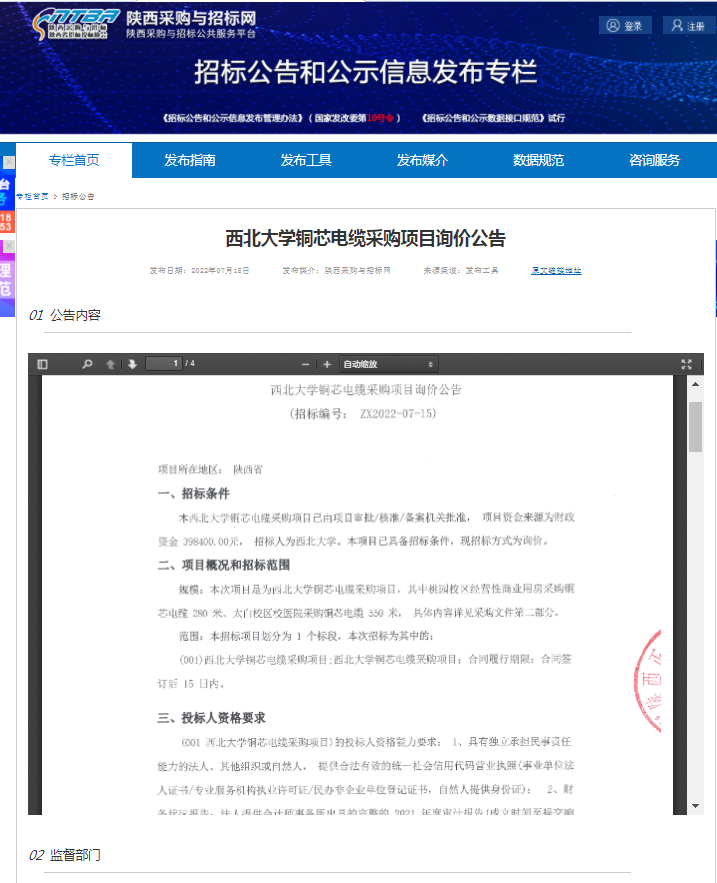Click the 注册 register button
Screen dimensions: 717x883
pyautogui.click(x=688, y=26)
